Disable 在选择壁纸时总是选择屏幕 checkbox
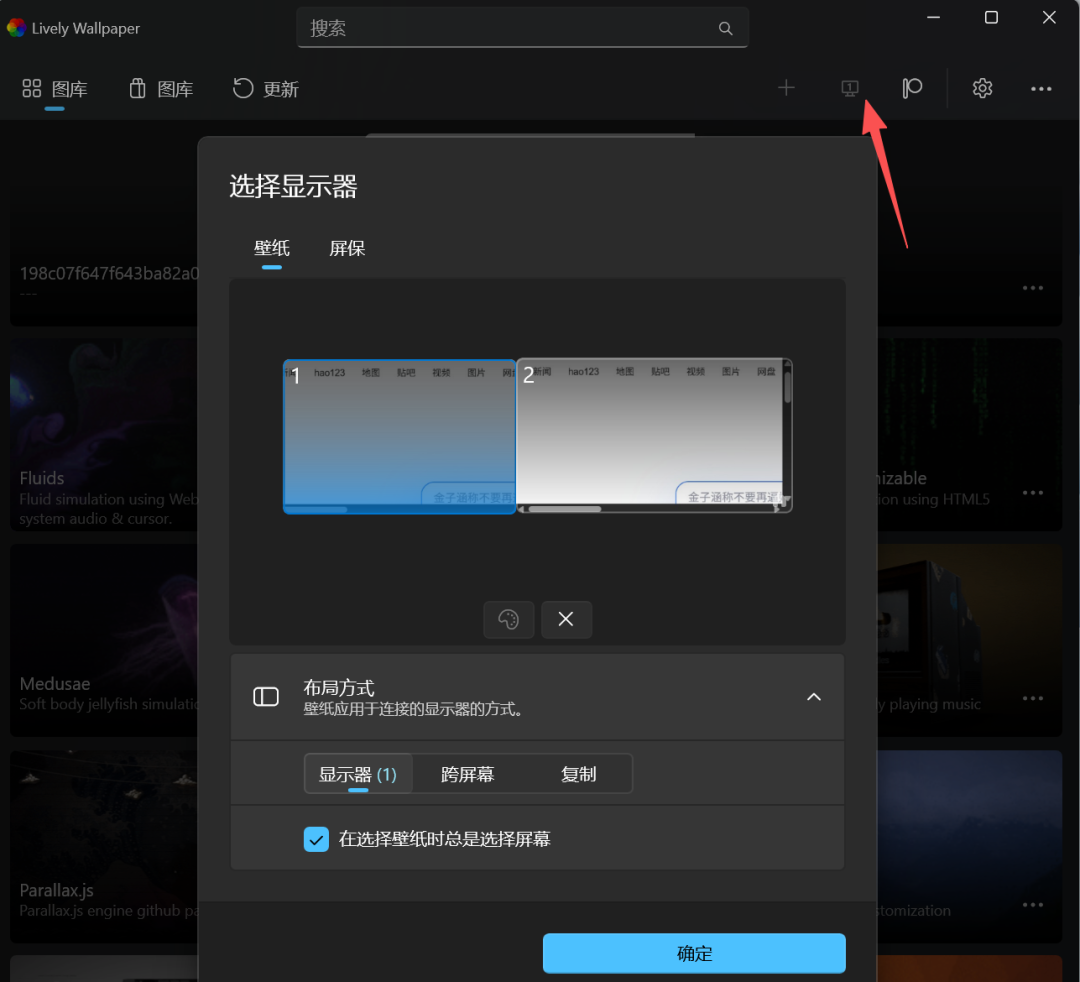This screenshot has height=982, width=1080. click(316, 839)
